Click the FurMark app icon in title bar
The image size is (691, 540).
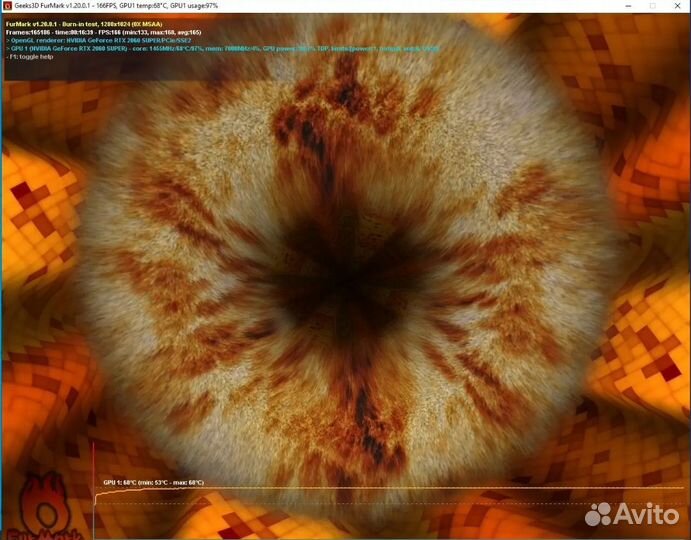point(6,6)
